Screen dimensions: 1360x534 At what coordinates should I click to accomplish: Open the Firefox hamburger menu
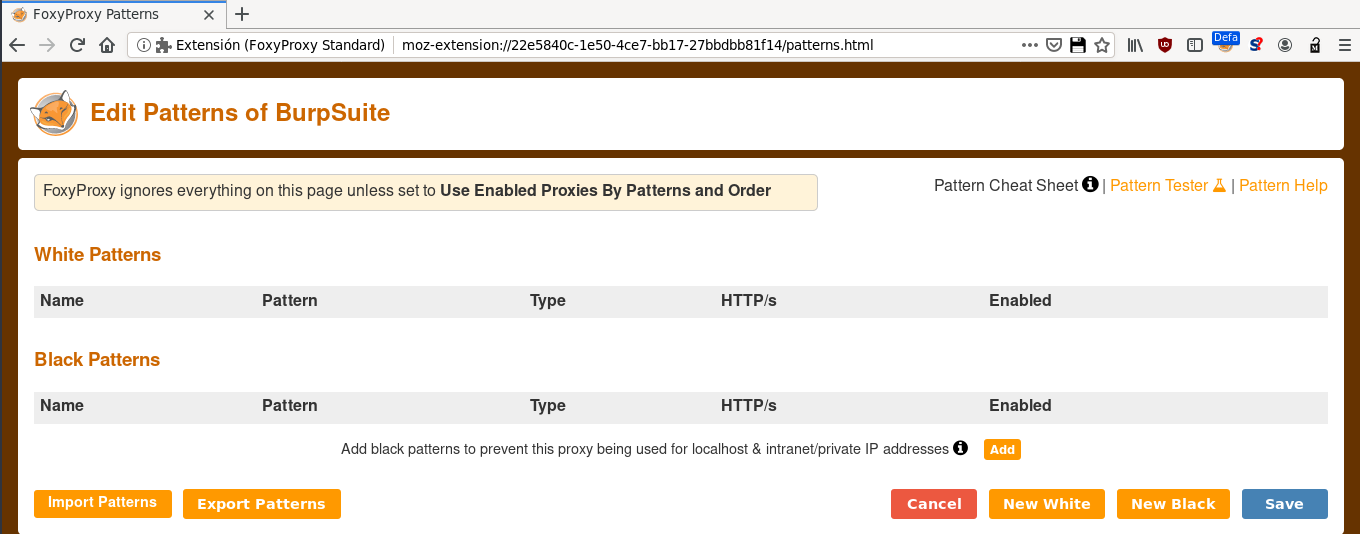point(1345,45)
